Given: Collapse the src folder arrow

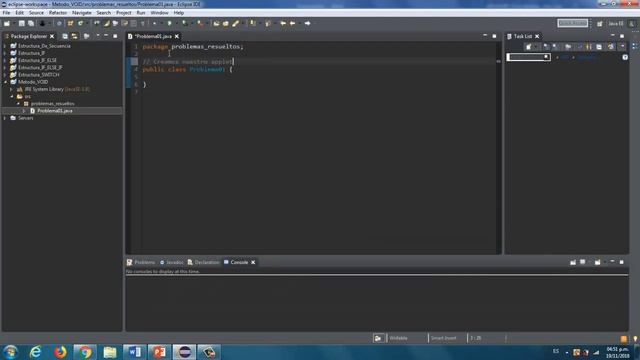Looking at the screenshot, I should pos(12,96).
